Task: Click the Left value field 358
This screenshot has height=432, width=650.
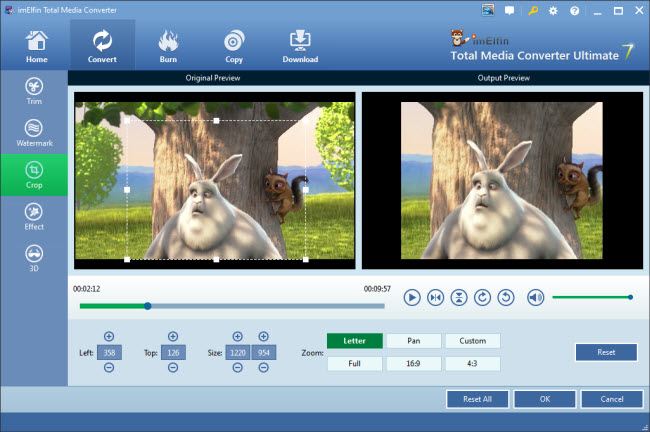Action: coord(109,352)
